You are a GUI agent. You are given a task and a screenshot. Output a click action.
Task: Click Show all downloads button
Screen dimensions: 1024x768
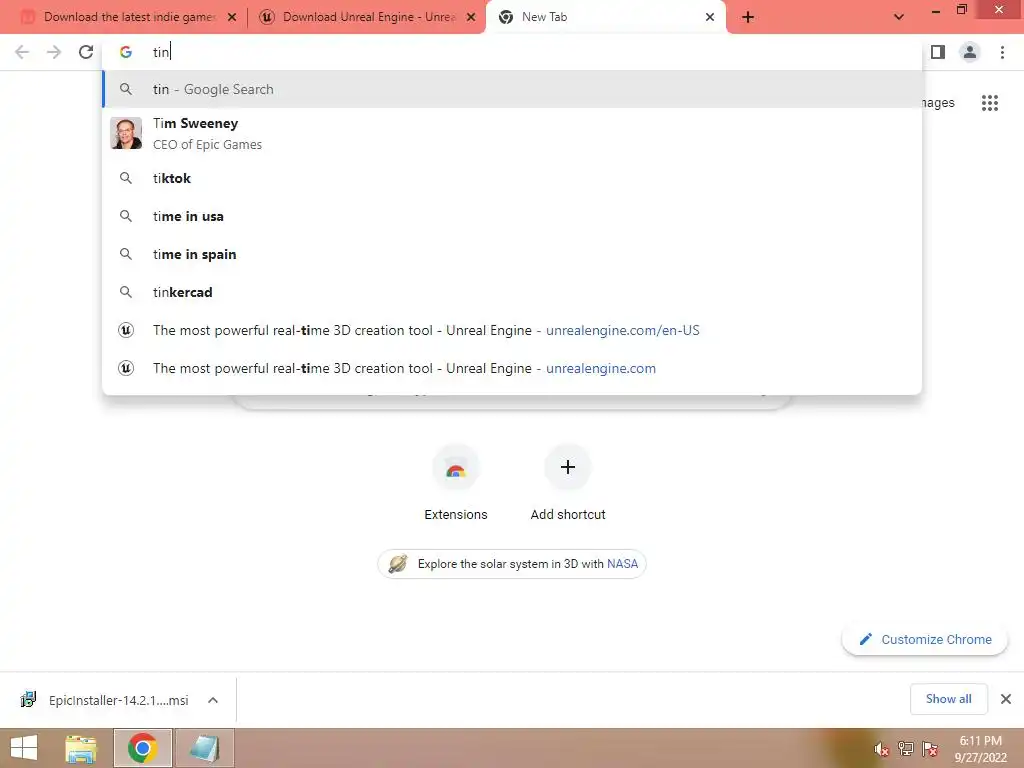[x=948, y=699]
